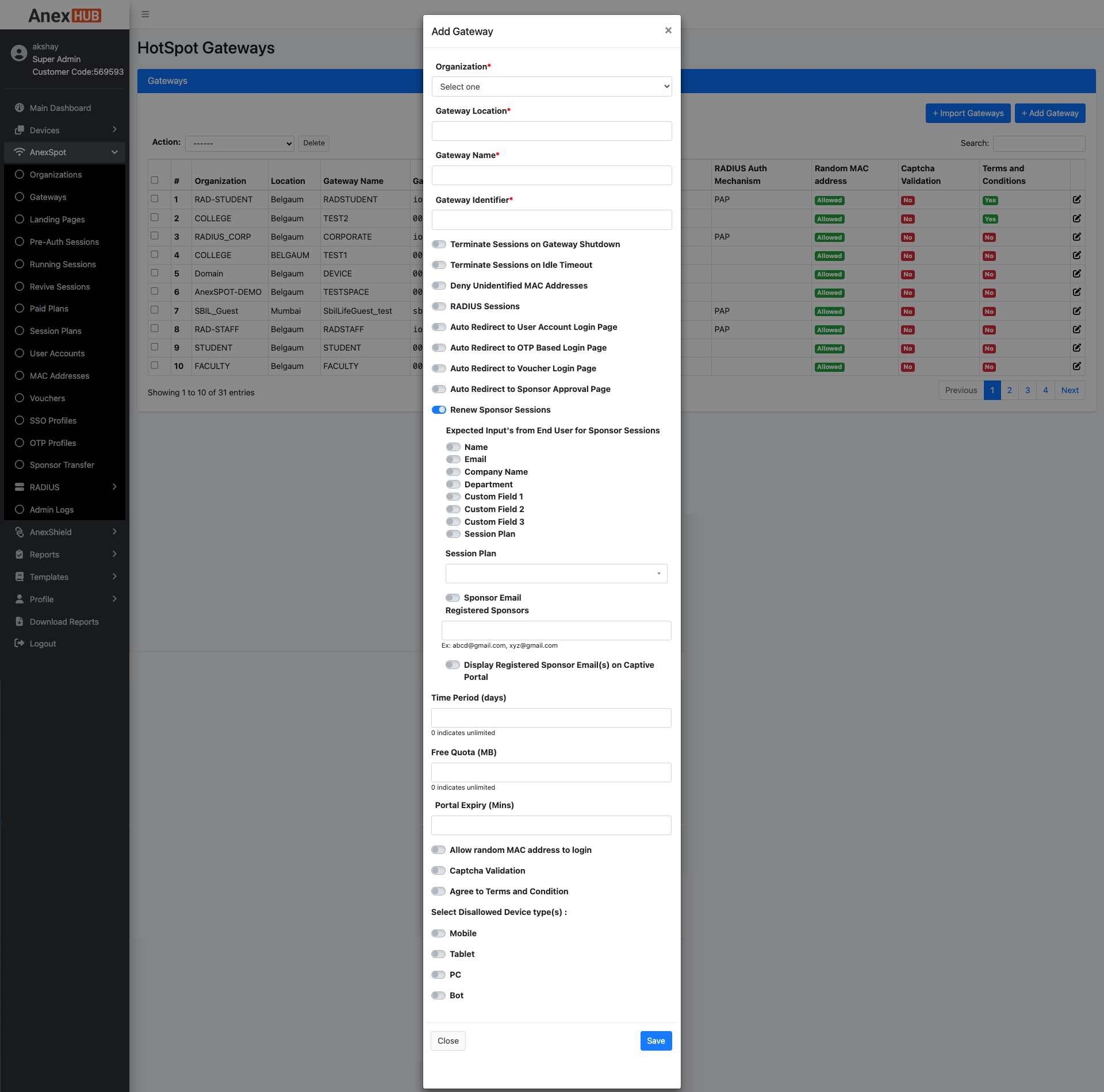Viewport: 1104px width, 1092px height.
Task: Click the Save button in the dialog
Action: point(655,1040)
